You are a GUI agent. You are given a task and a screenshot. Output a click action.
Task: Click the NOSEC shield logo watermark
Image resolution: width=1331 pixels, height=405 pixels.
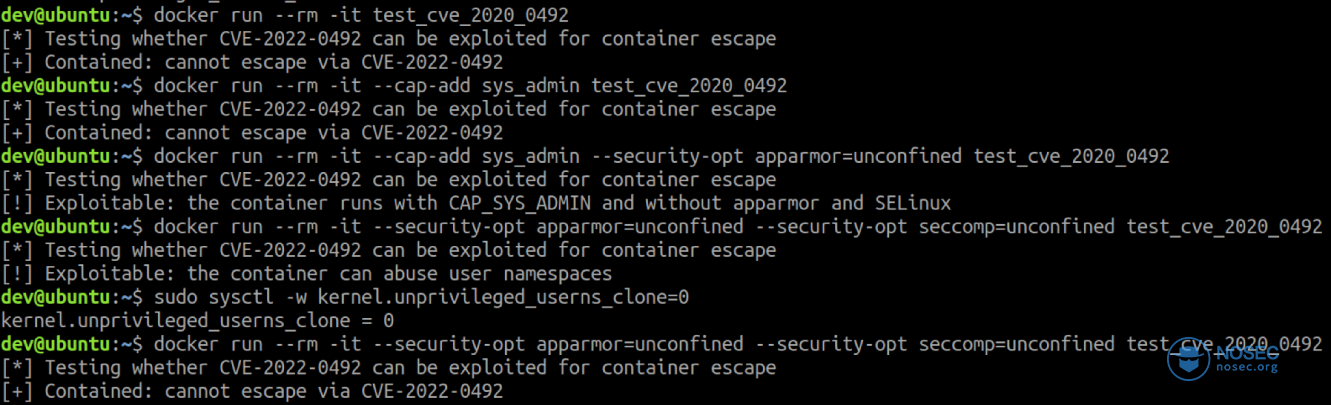pyautogui.click(x=1189, y=358)
